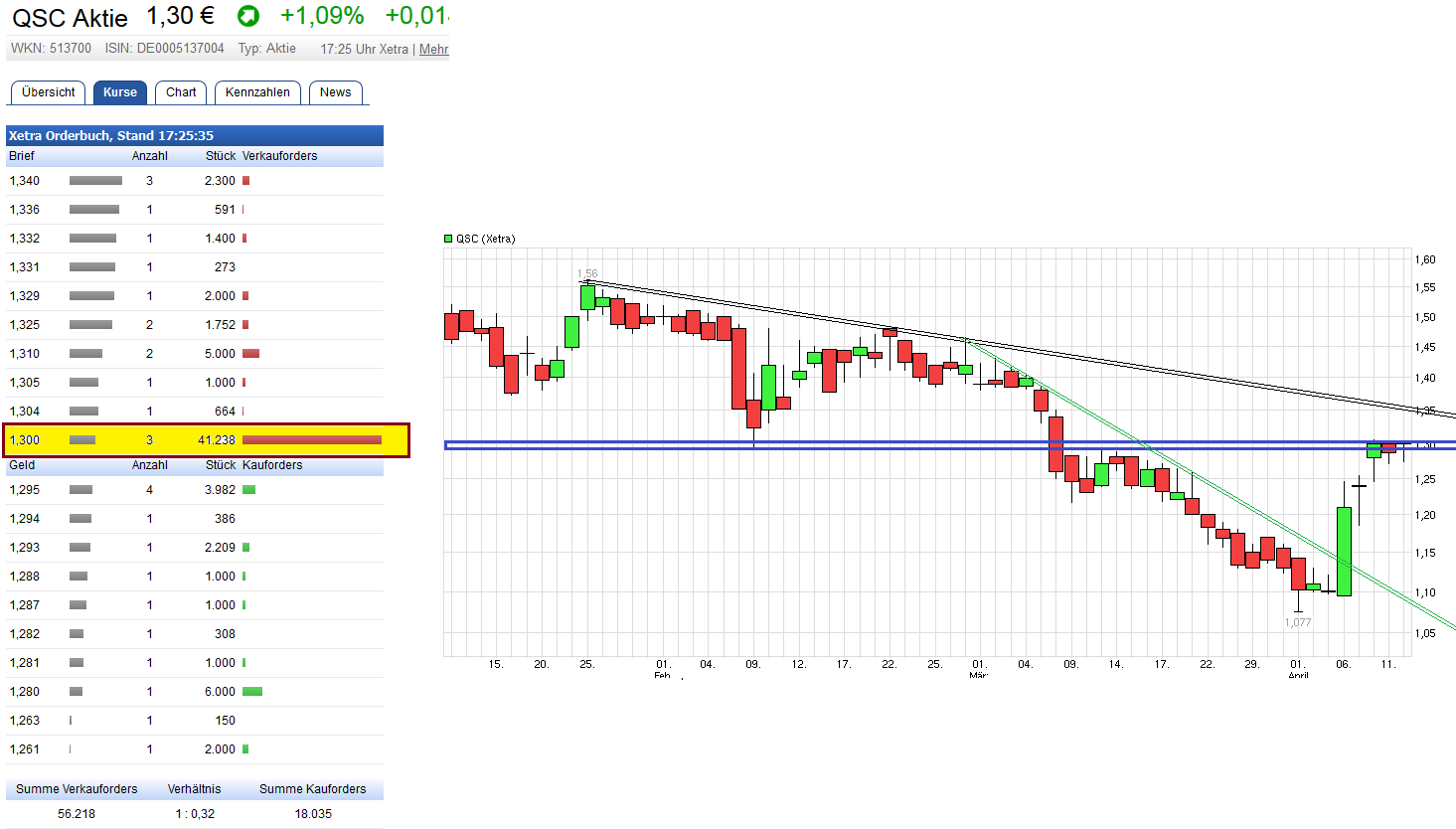Click the Geld column header
This screenshot has height=829, width=1456.
coord(22,465)
